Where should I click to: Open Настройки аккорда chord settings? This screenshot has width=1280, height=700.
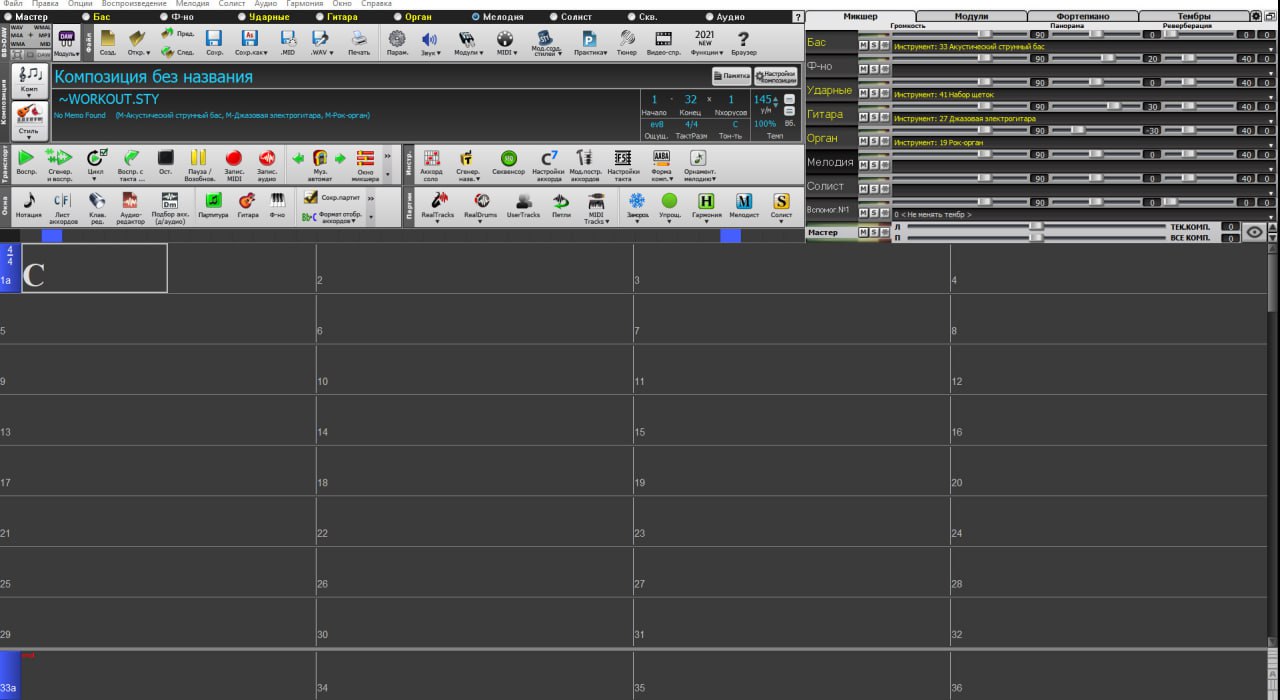(548, 163)
